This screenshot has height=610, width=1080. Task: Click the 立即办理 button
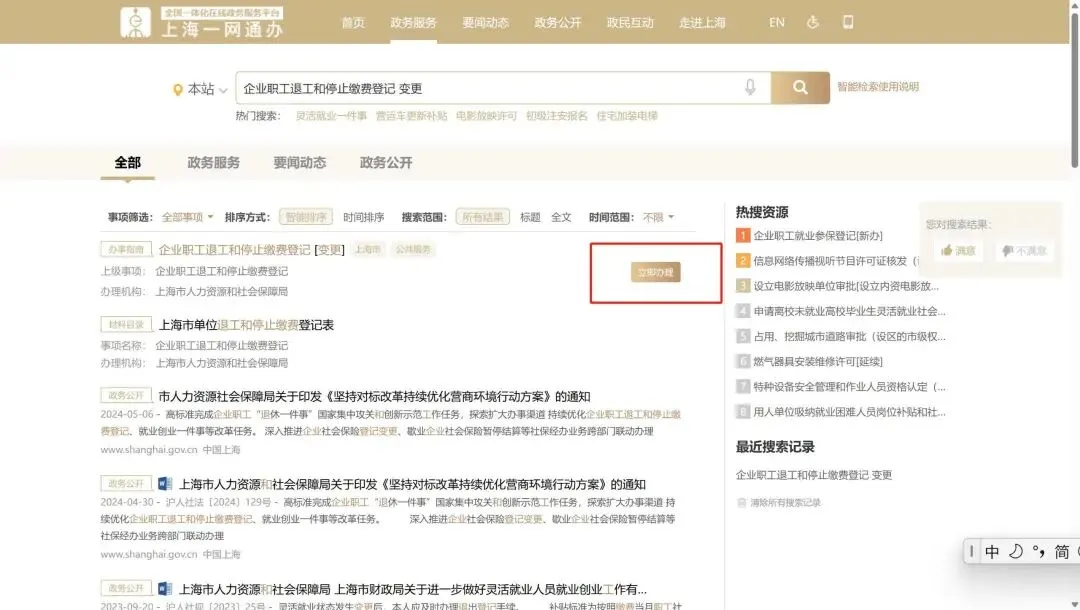(656, 272)
